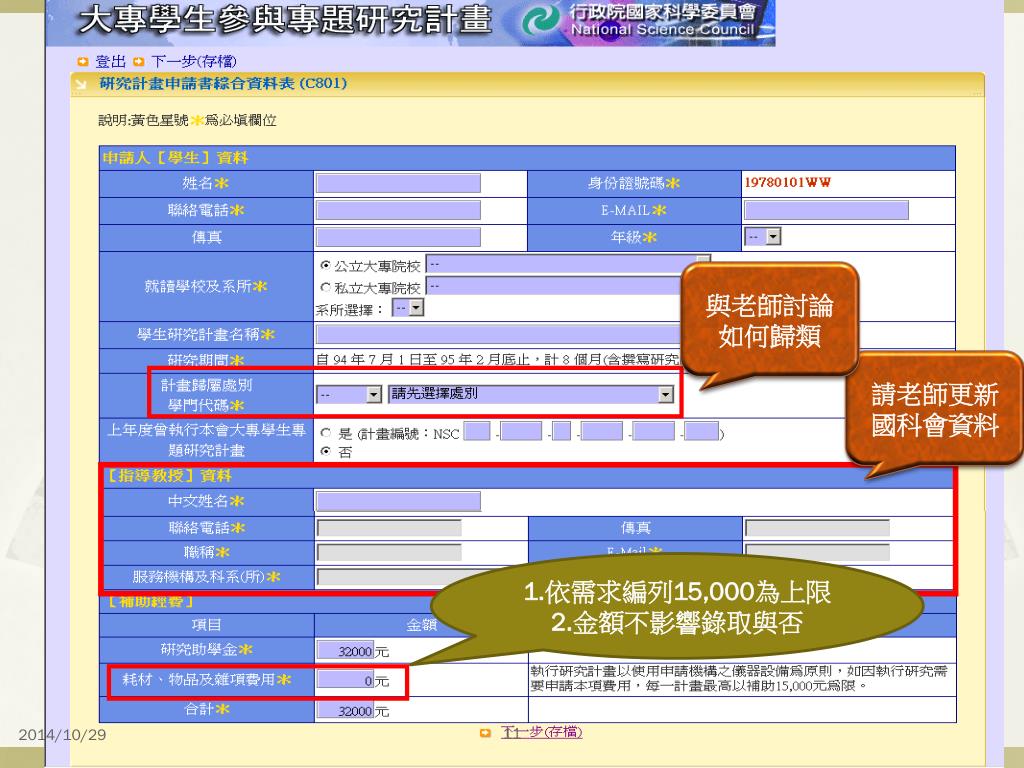
Task: Open the 系所選擇 dropdown
Action: click(x=408, y=308)
